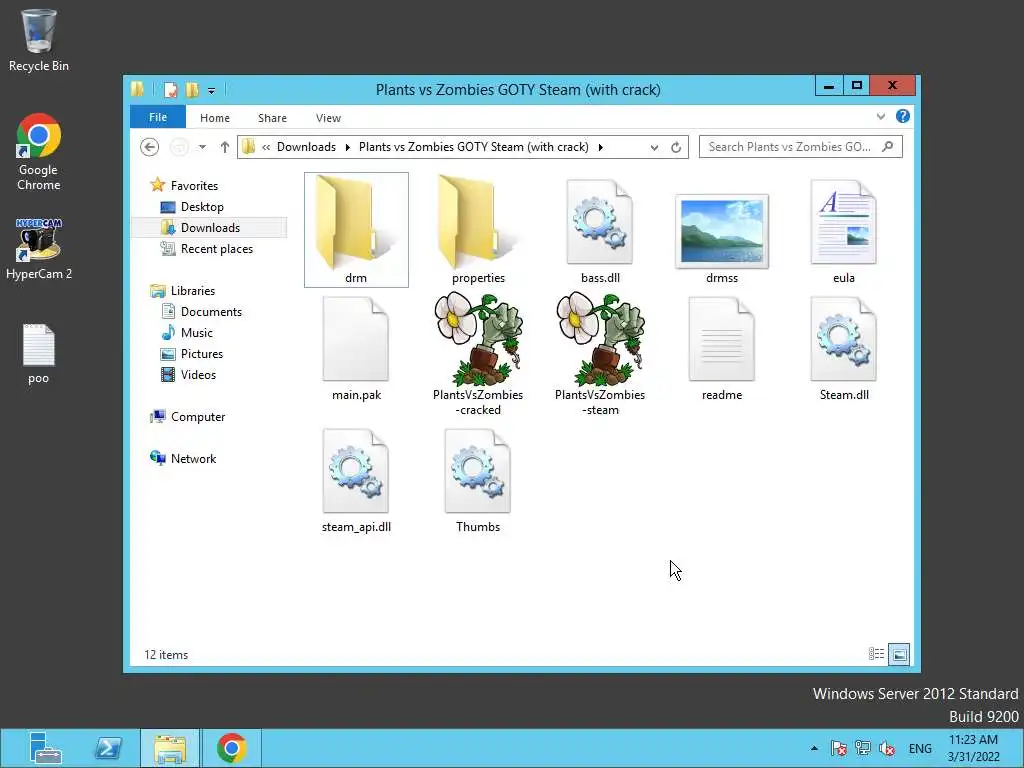This screenshot has width=1024, height=768.
Task: Open the taskbar clock and date
Action: tap(974, 748)
